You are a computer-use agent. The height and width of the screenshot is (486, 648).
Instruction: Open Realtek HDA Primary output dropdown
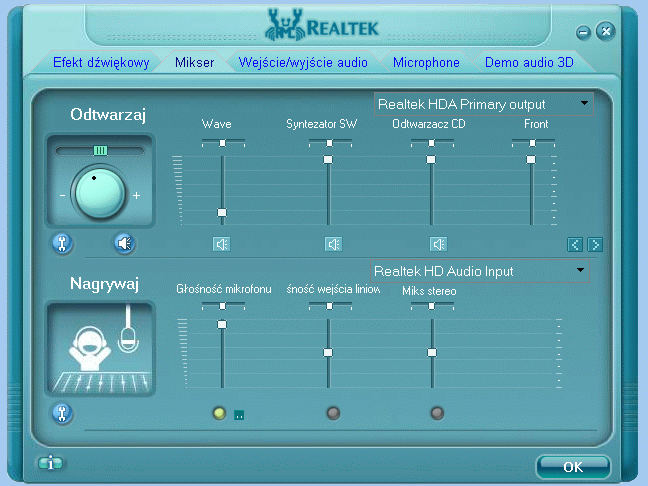tap(484, 104)
